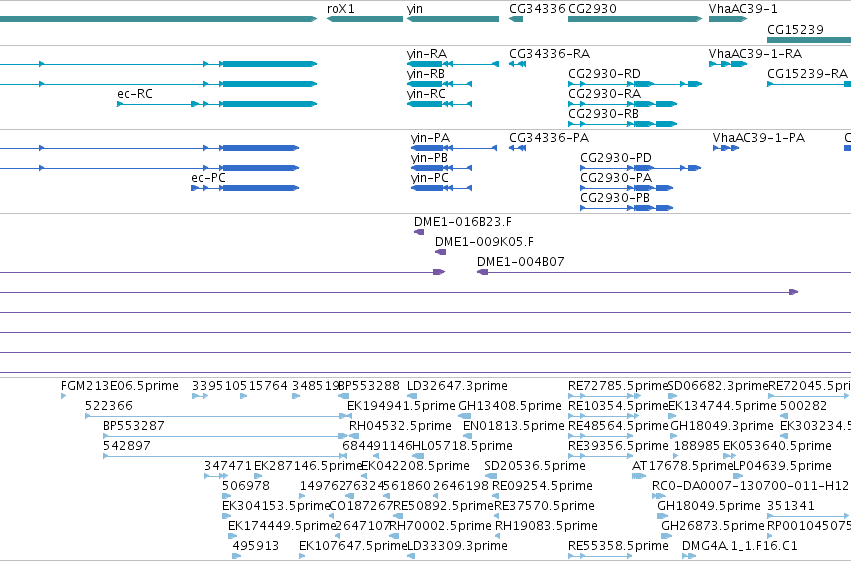
Task: Click the CG15239-RA transcript label
Action: pyautogui.click(x=807, y=74)
